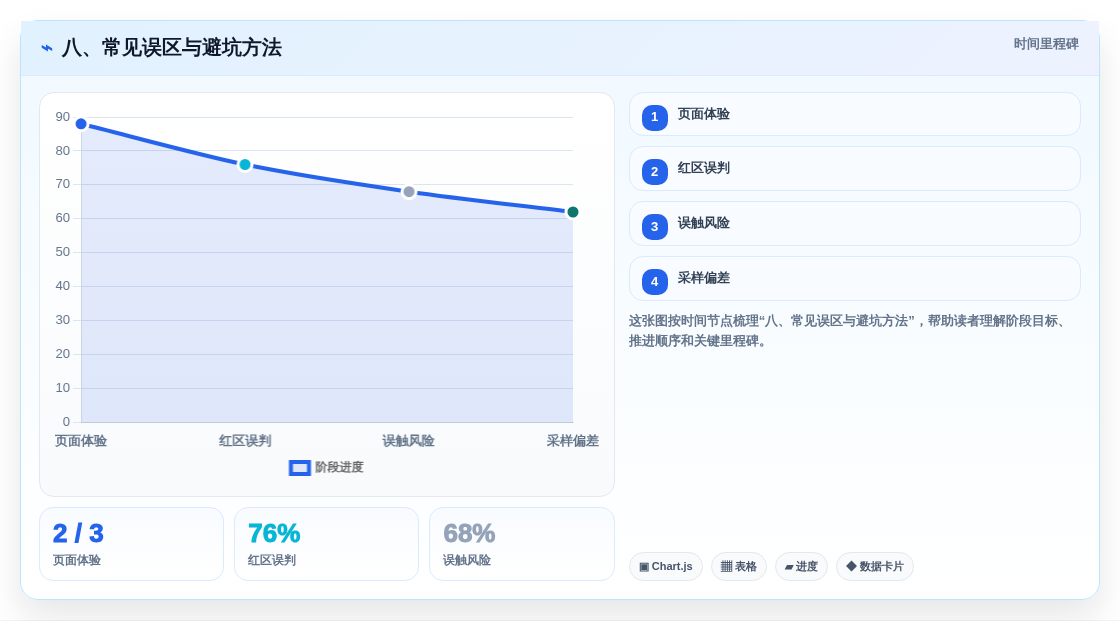The image size is (1120, 621).
Task: Select the 误触风险 gray data point
Action: (409, 192)
